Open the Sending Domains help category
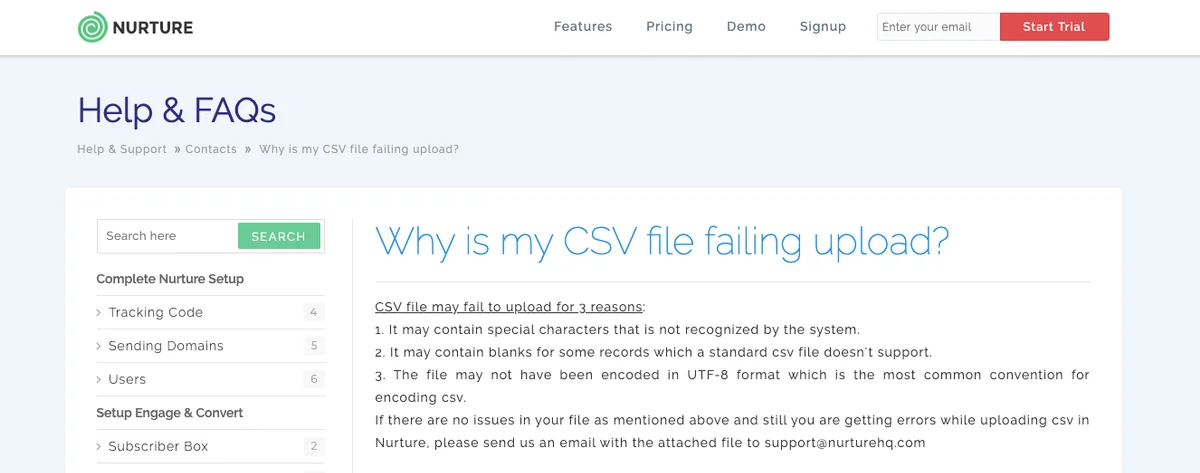This screenshot has height=473, width=1200. 166,346
